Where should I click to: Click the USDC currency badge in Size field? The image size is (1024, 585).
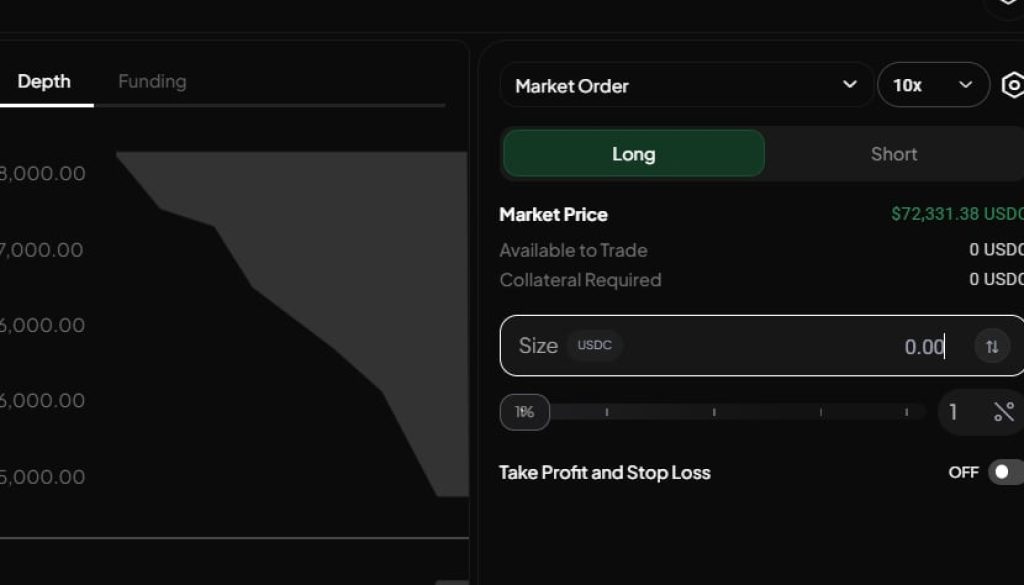[595, 346]
